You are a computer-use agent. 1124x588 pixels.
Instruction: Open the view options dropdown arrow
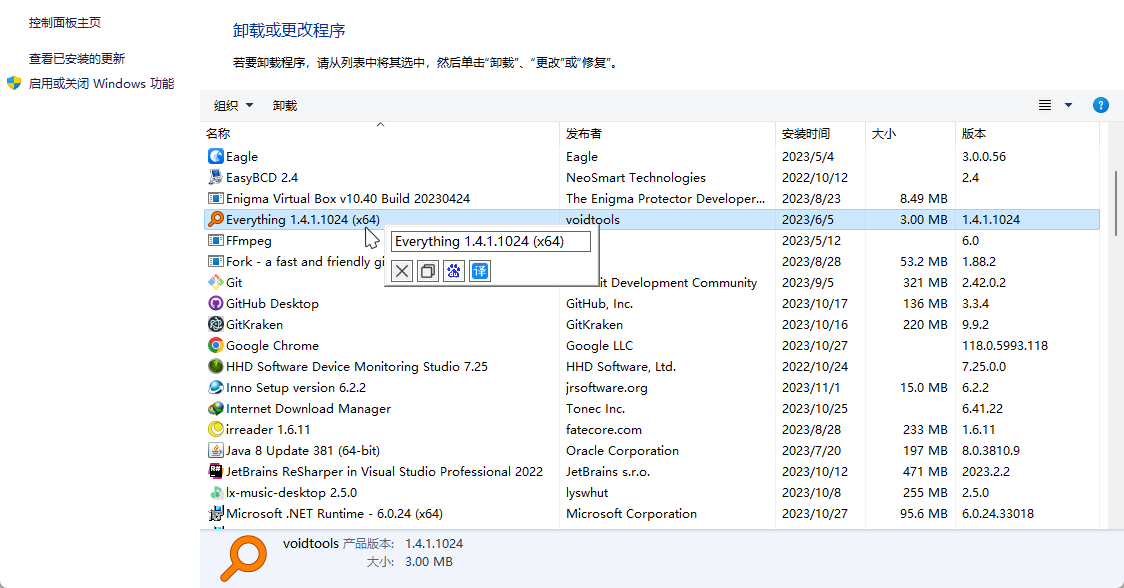pyautogui.click(x=1068, y=105)
